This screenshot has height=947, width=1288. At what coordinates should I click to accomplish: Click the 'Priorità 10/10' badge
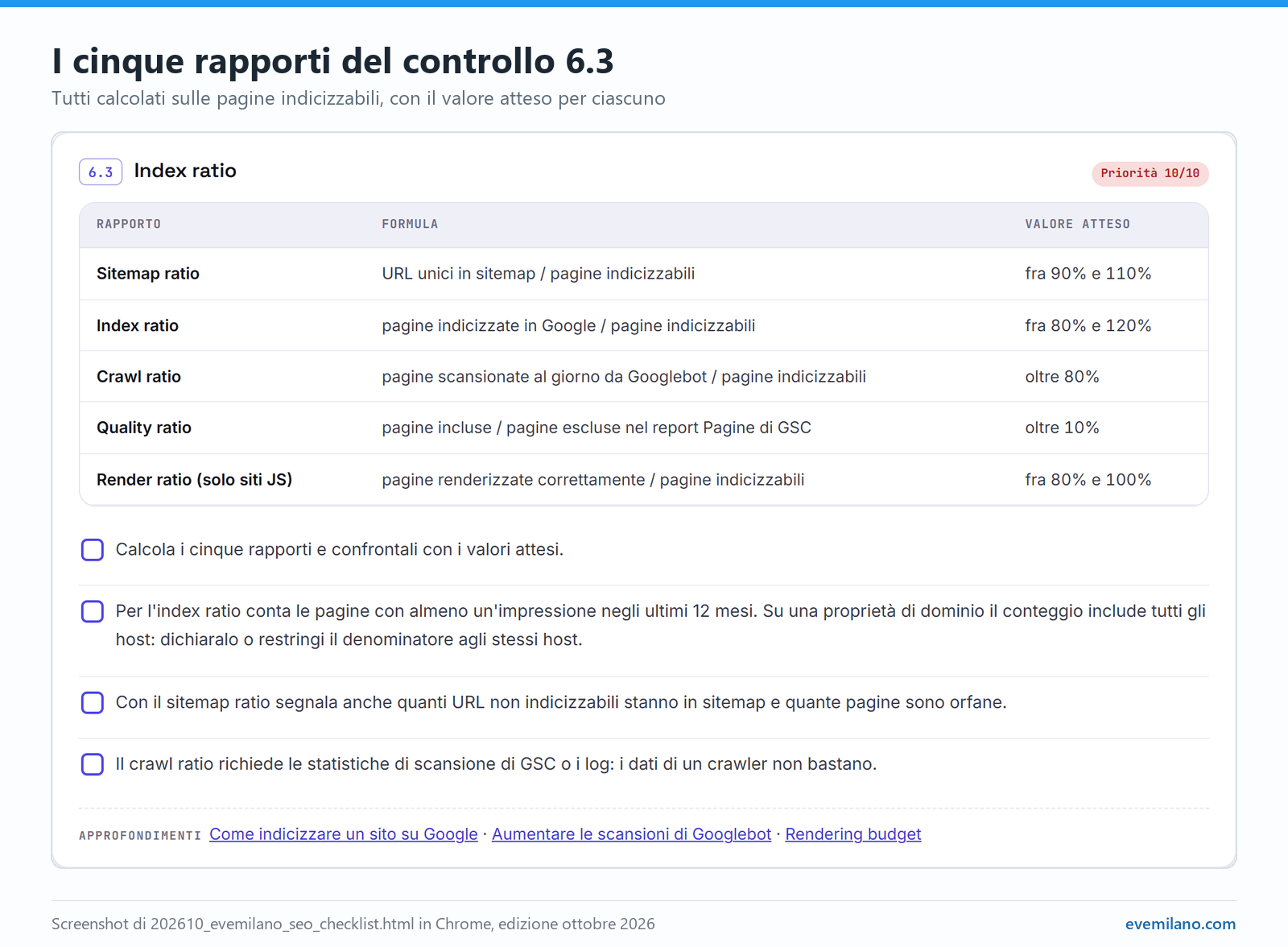coord(1150,173)
